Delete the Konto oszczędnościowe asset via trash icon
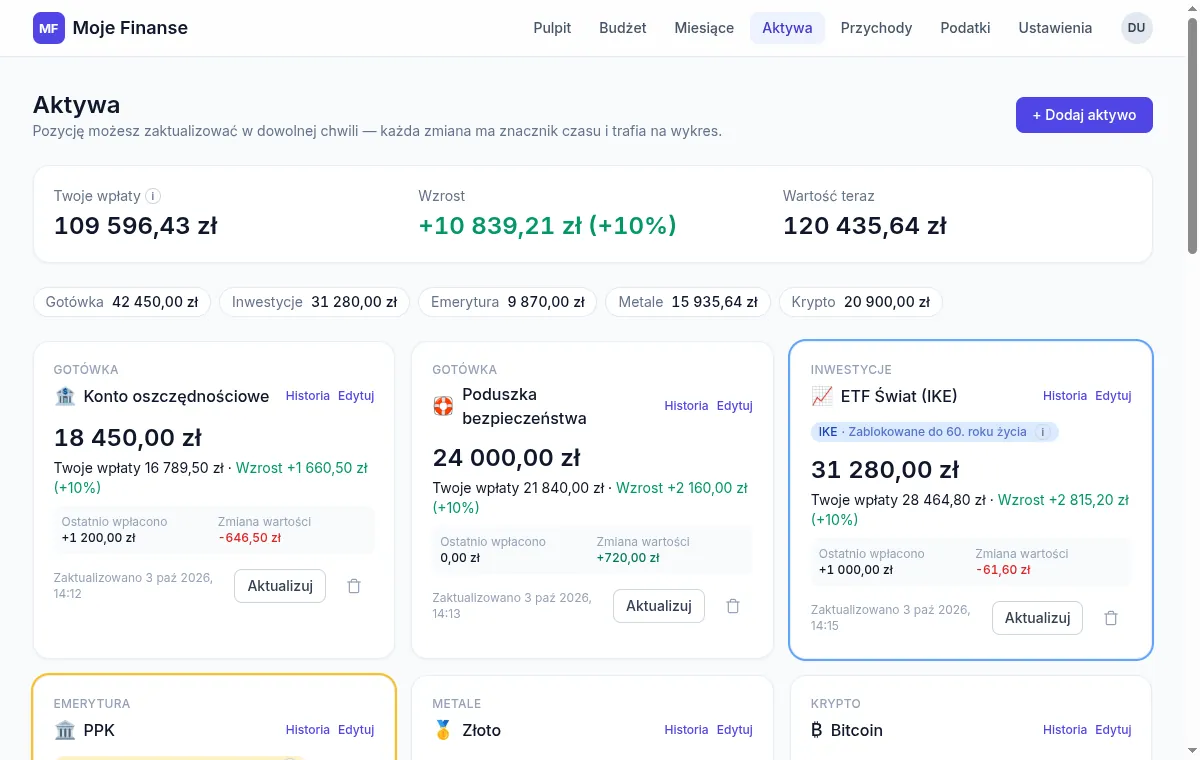The height and width of the screenshot is (760, 1200). pyautogui.click(x=354, y=586)
